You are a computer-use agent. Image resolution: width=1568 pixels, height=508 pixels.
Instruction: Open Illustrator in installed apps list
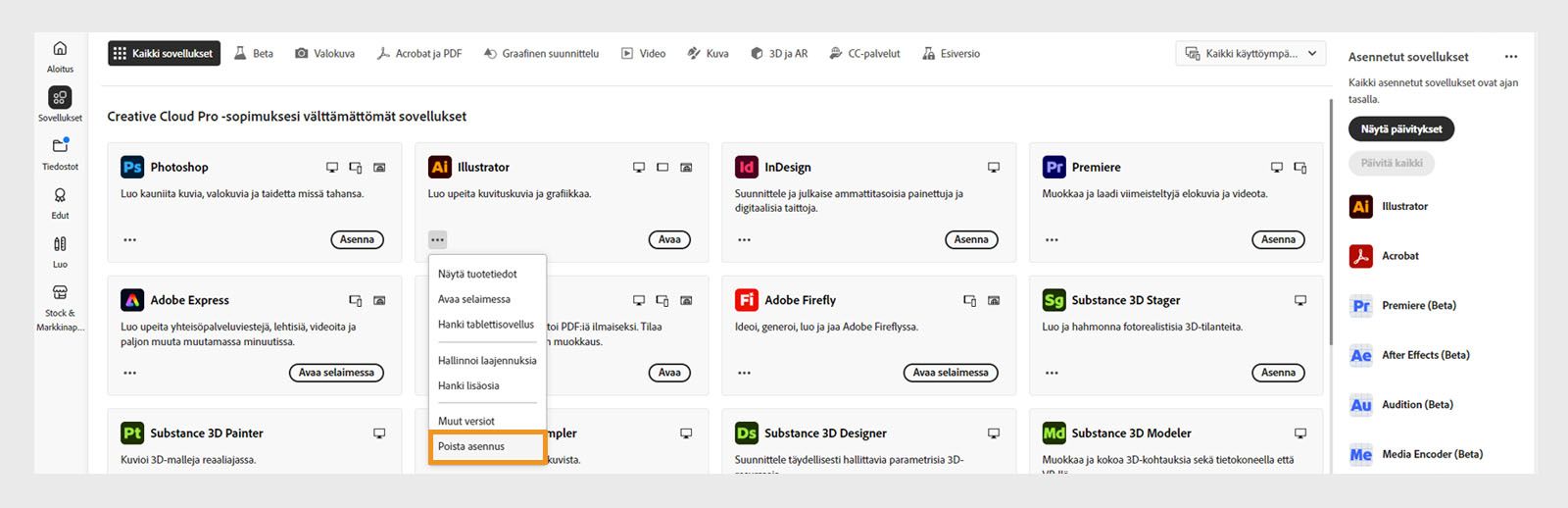pos(1389,206)
